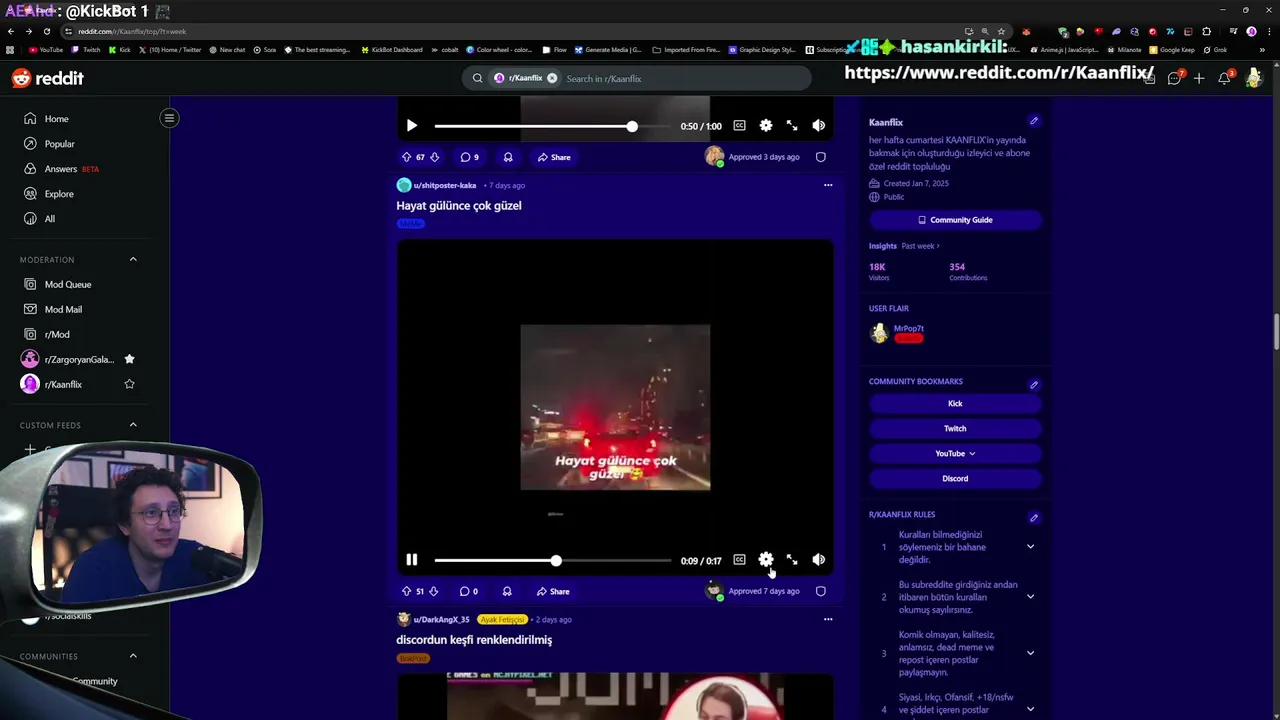The width and height of the screenshot is (1280, 720).
Task: Open the post with 9 comments
Action: (469, 157)
